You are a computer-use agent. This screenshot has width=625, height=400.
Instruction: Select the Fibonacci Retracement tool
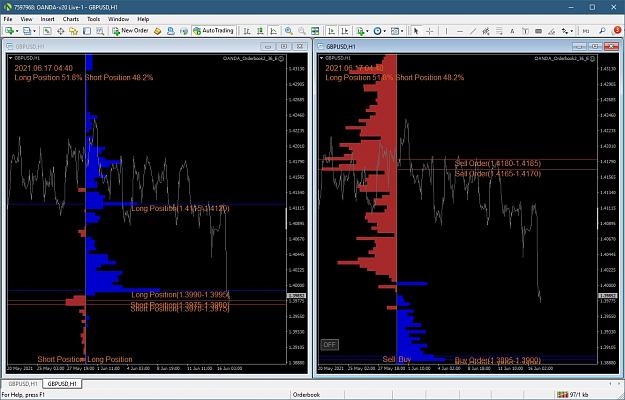tap(499, 31)
